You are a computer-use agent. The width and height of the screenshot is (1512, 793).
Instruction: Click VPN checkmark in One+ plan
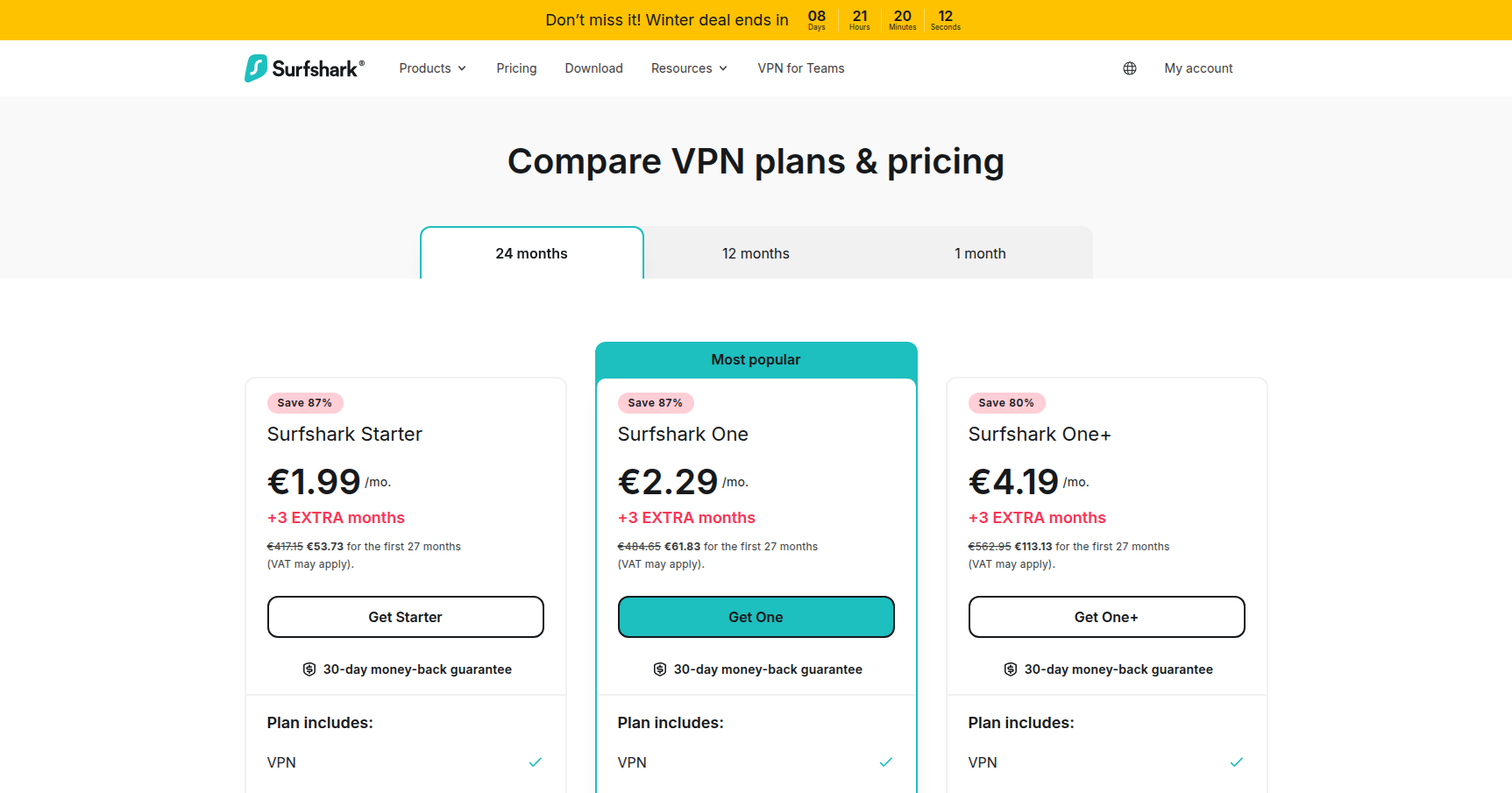1237,762
